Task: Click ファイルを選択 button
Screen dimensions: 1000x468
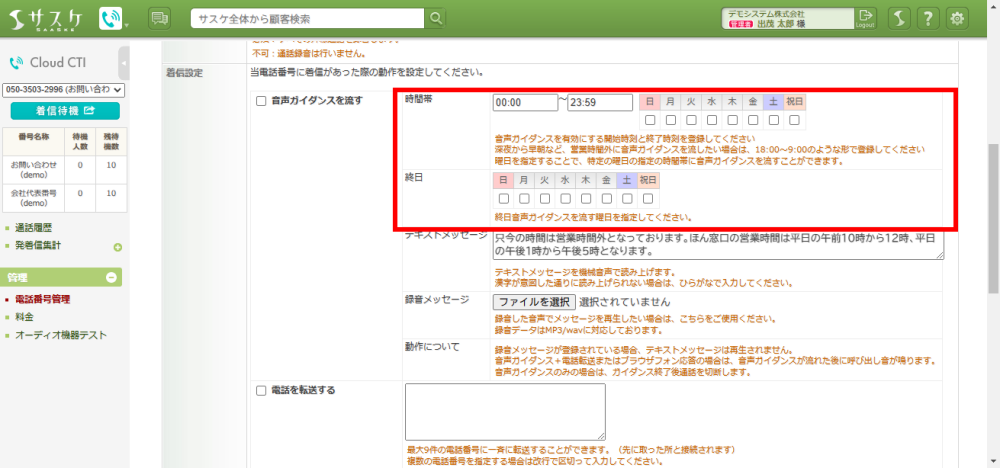Action: pos(533,301)
